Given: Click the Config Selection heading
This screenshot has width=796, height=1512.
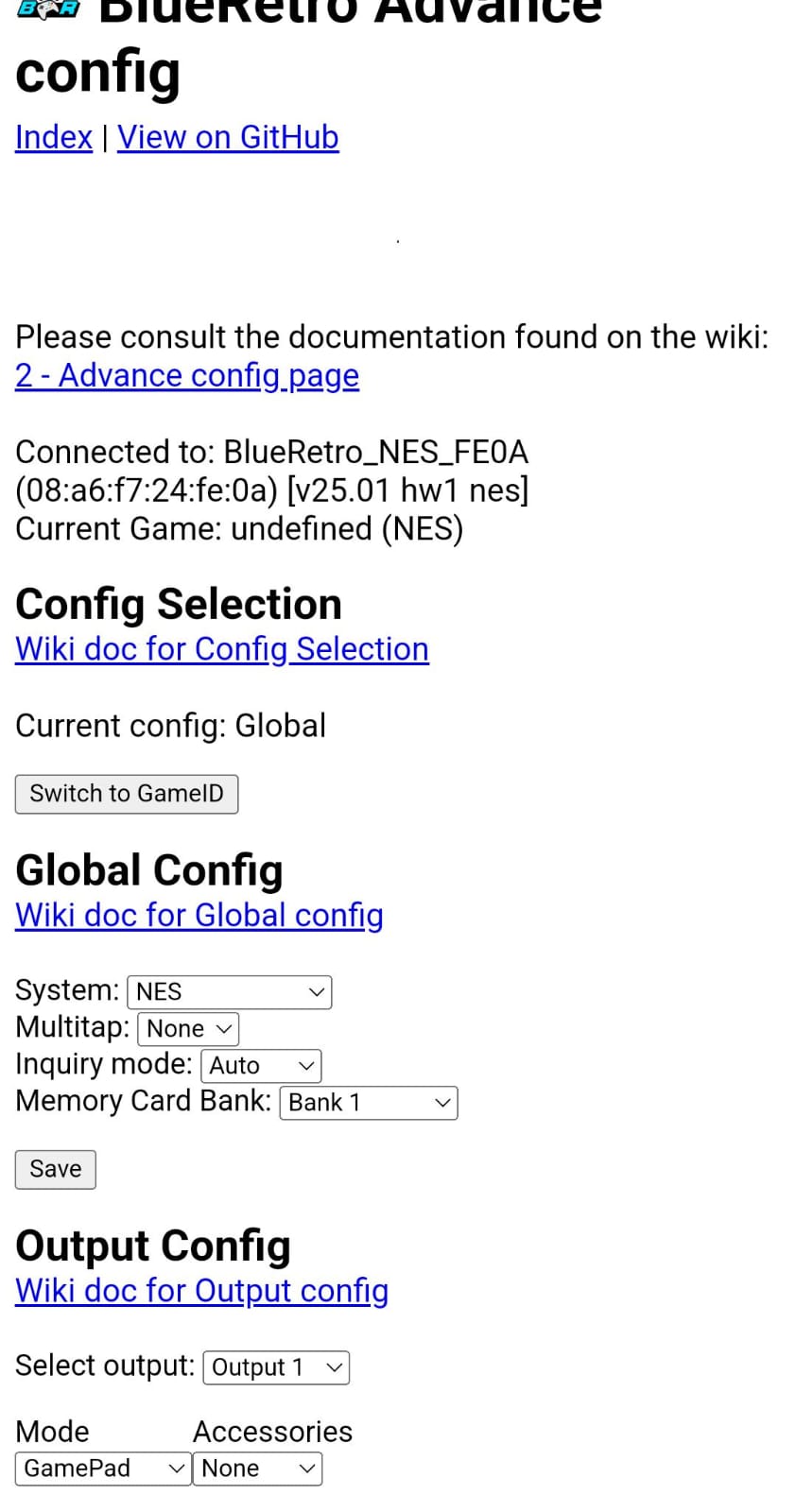Looking at the screenshot, I should pyautogui.click(x=179, y=604).
